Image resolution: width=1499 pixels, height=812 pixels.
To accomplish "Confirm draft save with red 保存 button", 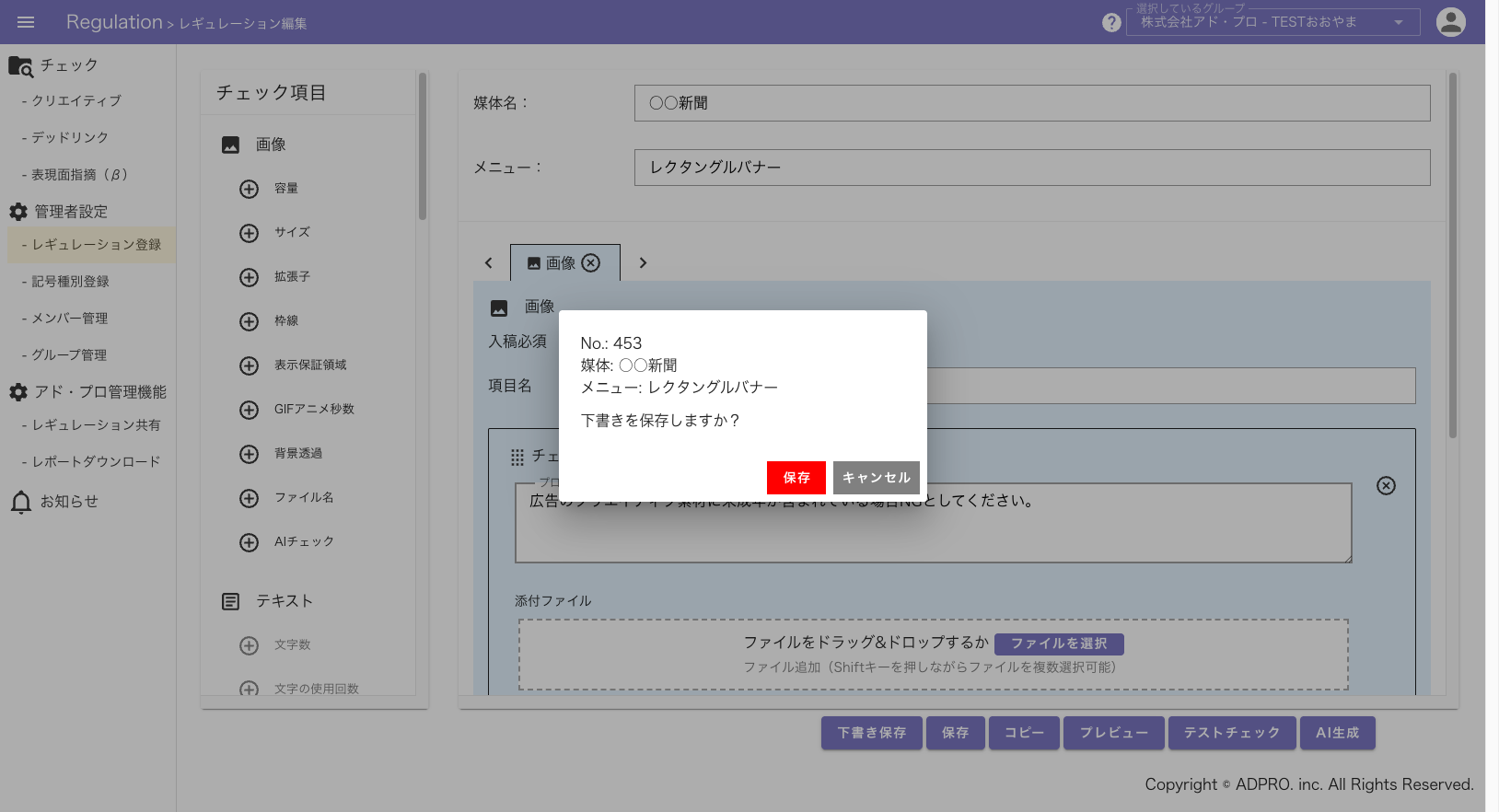I will pos(796,478).
